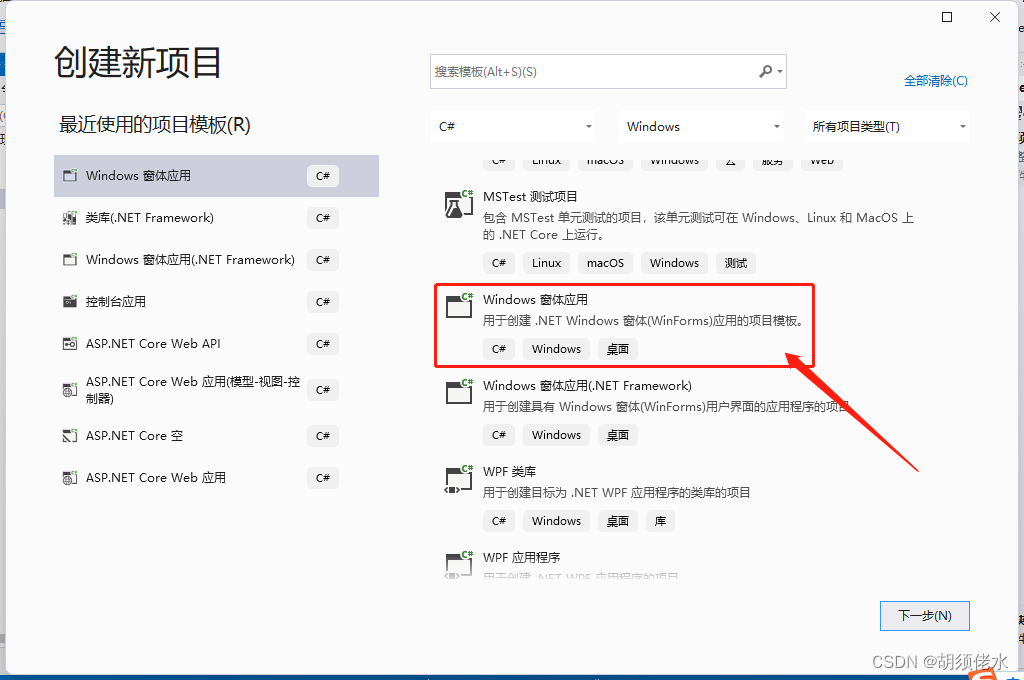Click the Windows 窗体应用 icon in recent templates
This screenshot has width=1024, height=680.
(70, 175)
